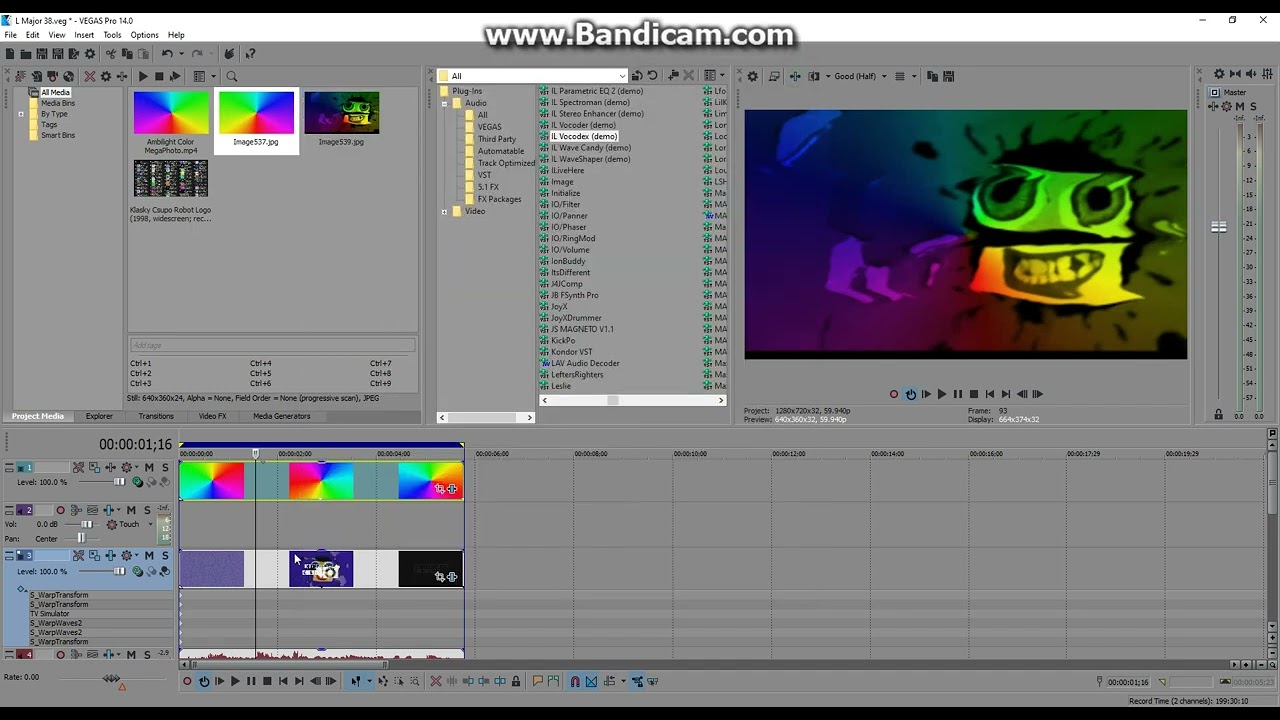Toggle Loop Playback in timeline transport
Image resolution: width=1280 pixels, height=720 pixels.
point(205,681)
